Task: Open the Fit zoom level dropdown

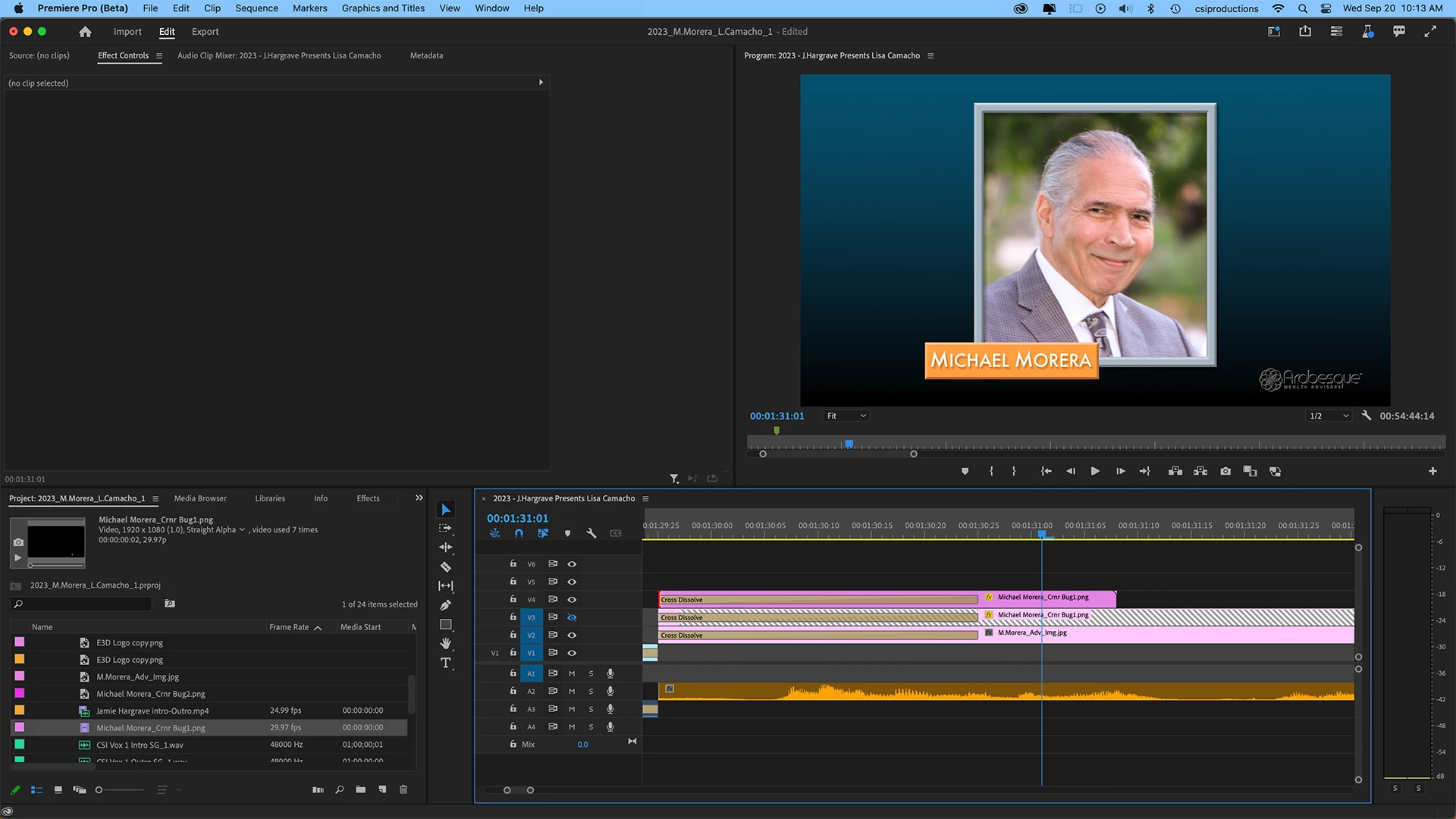Action: (x=846, y=416)
